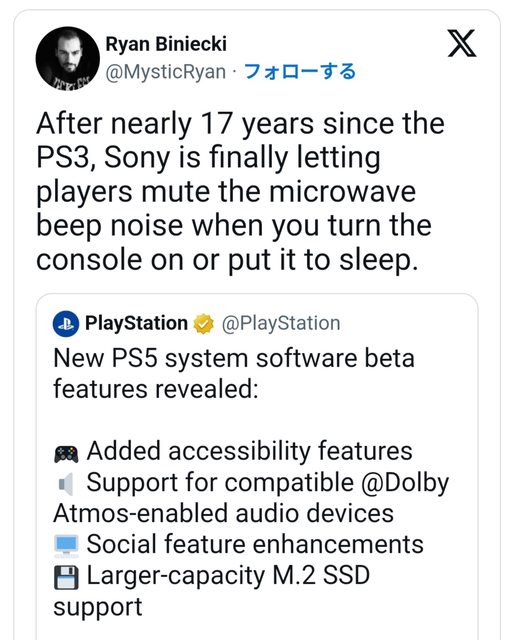Image resolution: width=512 pixels, height=640 pixels.
Task: Click 'Added accessibility features' line
Action: [249, 451]
